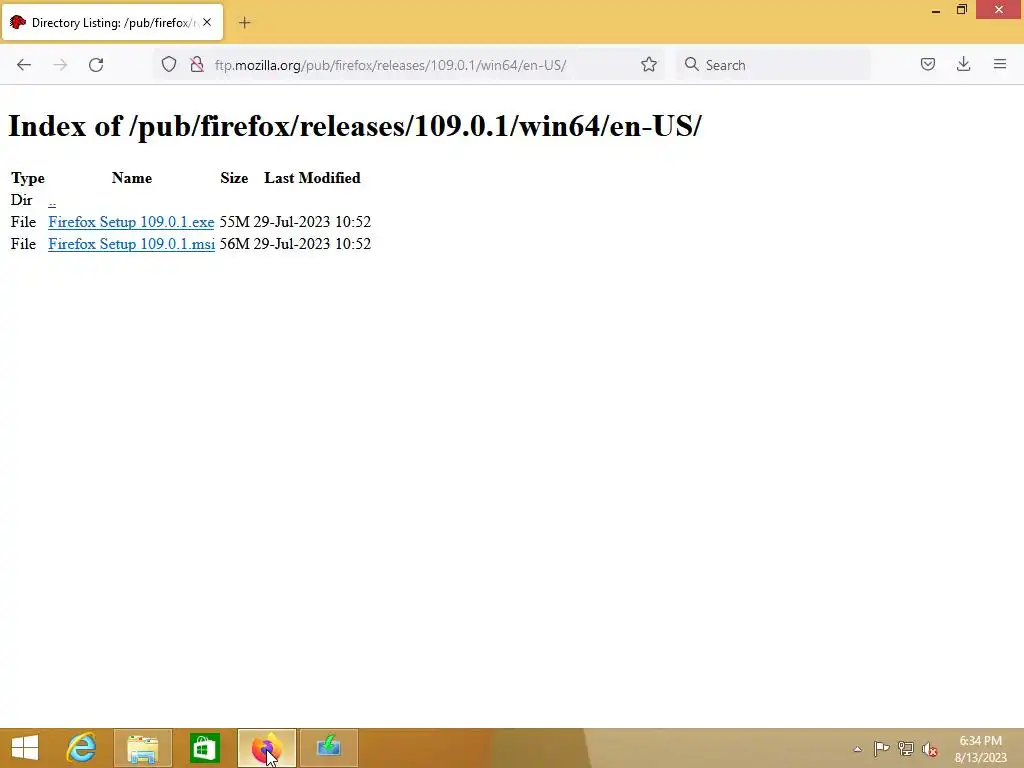Bookmark this page with the star

(x=648, y=64)
